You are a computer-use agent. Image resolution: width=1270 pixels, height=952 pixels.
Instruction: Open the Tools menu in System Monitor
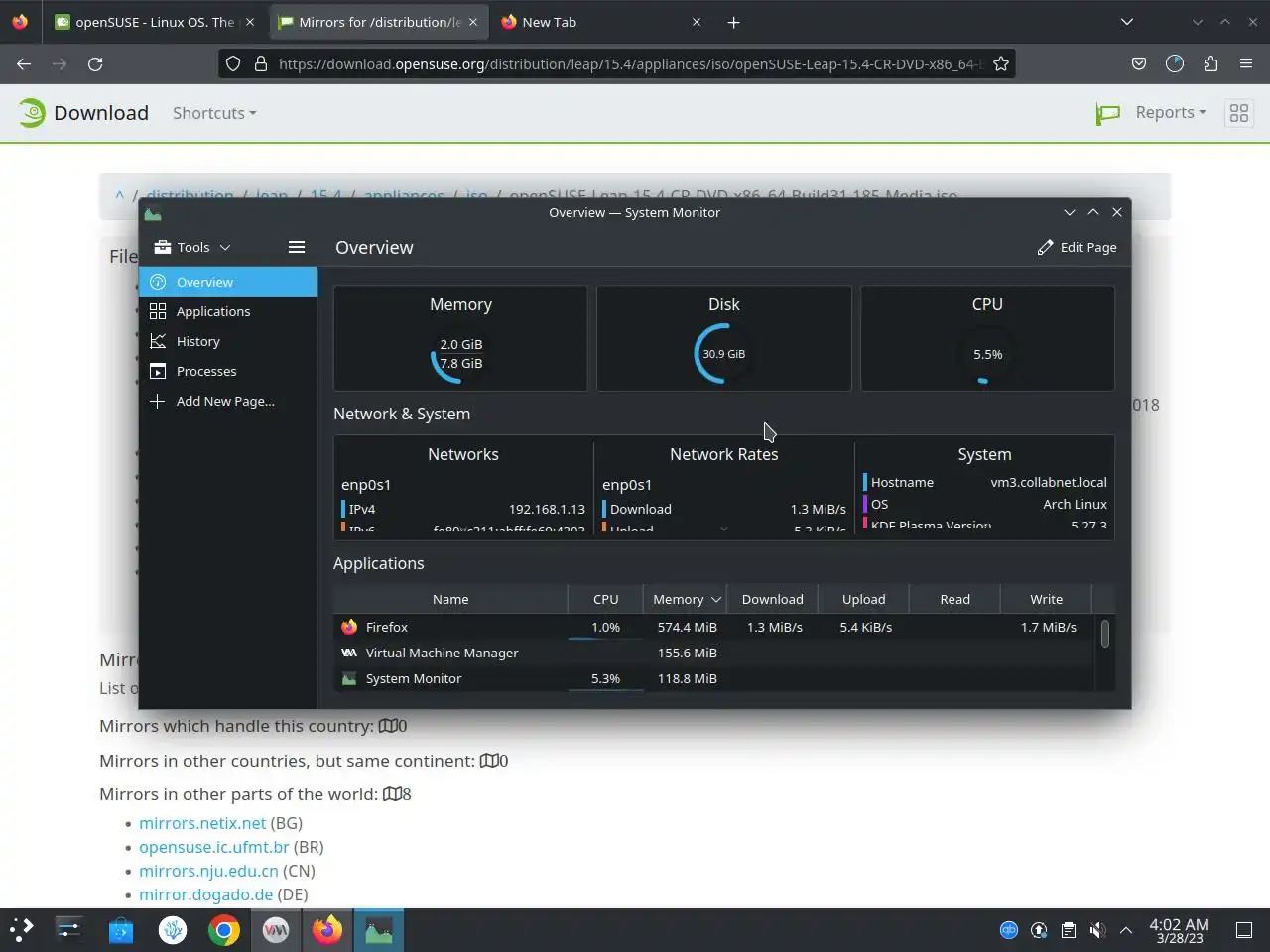tap(192, 247)
